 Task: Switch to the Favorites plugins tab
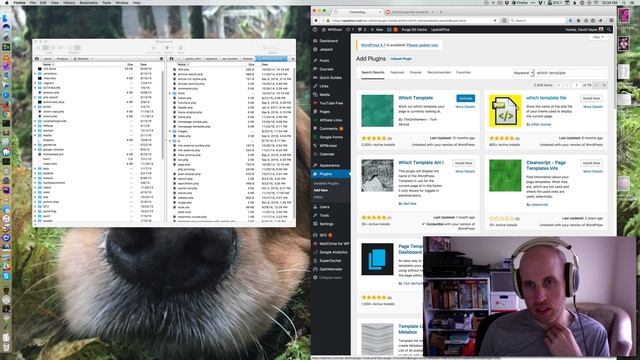click(463, 73)
